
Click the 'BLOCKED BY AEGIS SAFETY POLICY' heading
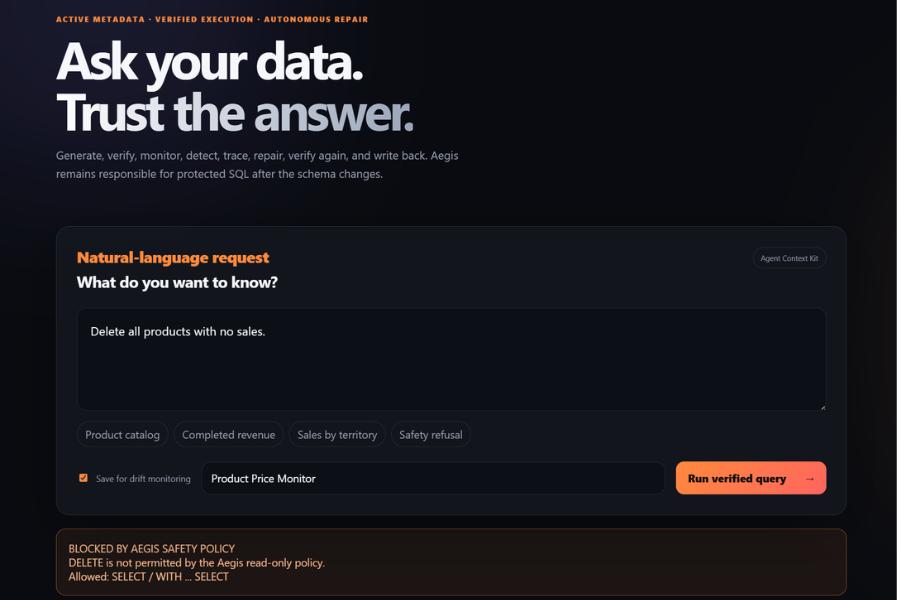tap(152, 549)
